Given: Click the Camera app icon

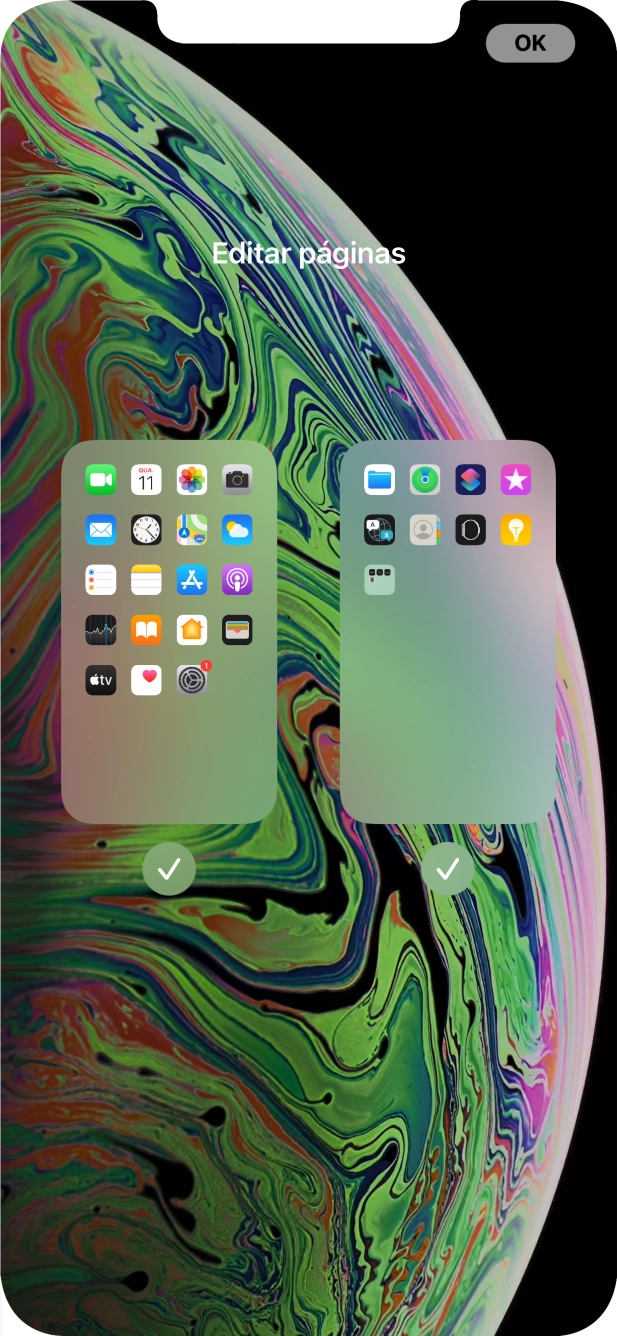Looking at the screenshot, I should (x=237, y=480).
